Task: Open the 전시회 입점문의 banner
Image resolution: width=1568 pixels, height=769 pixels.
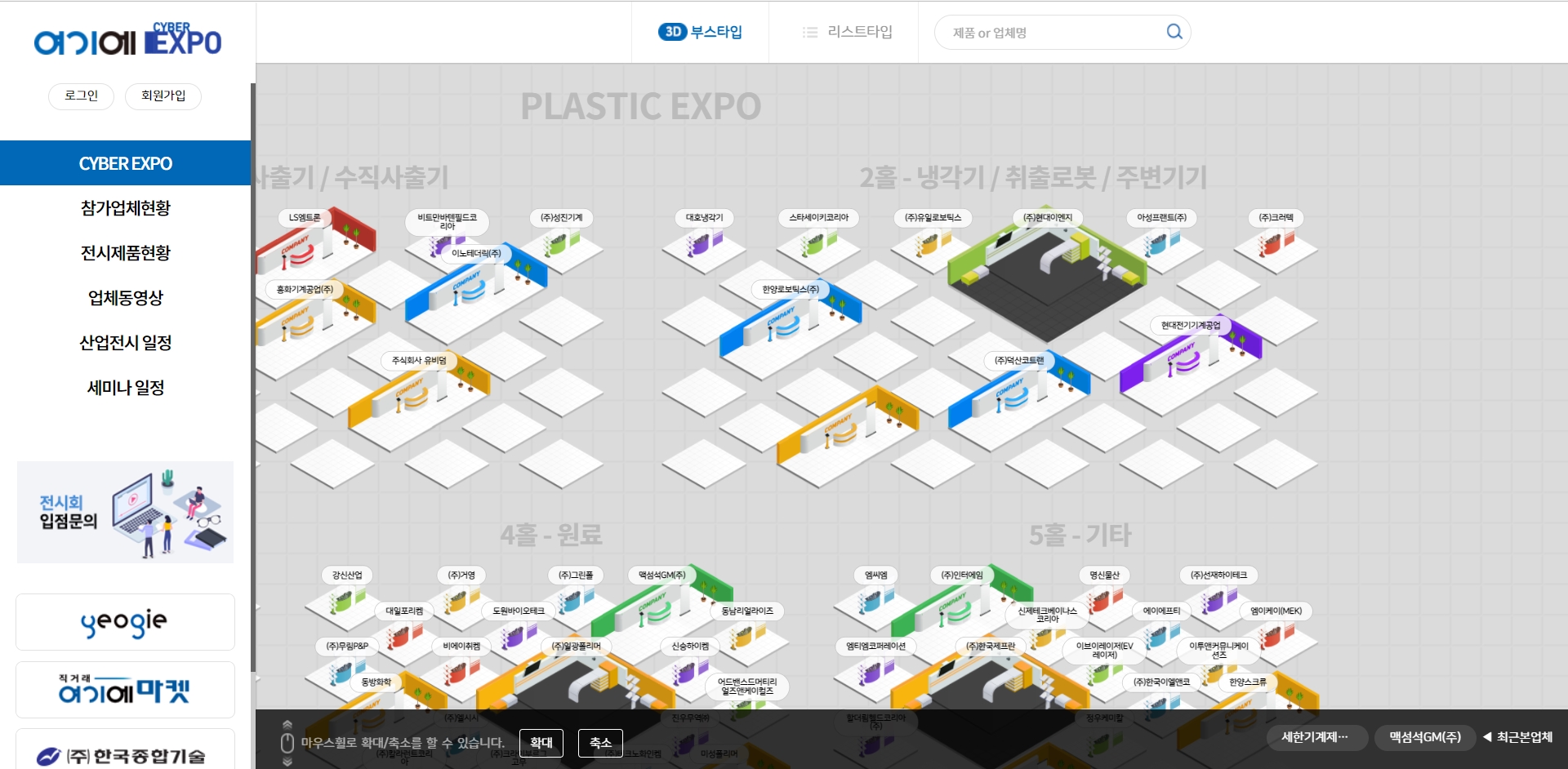Action: coord(126,513)
